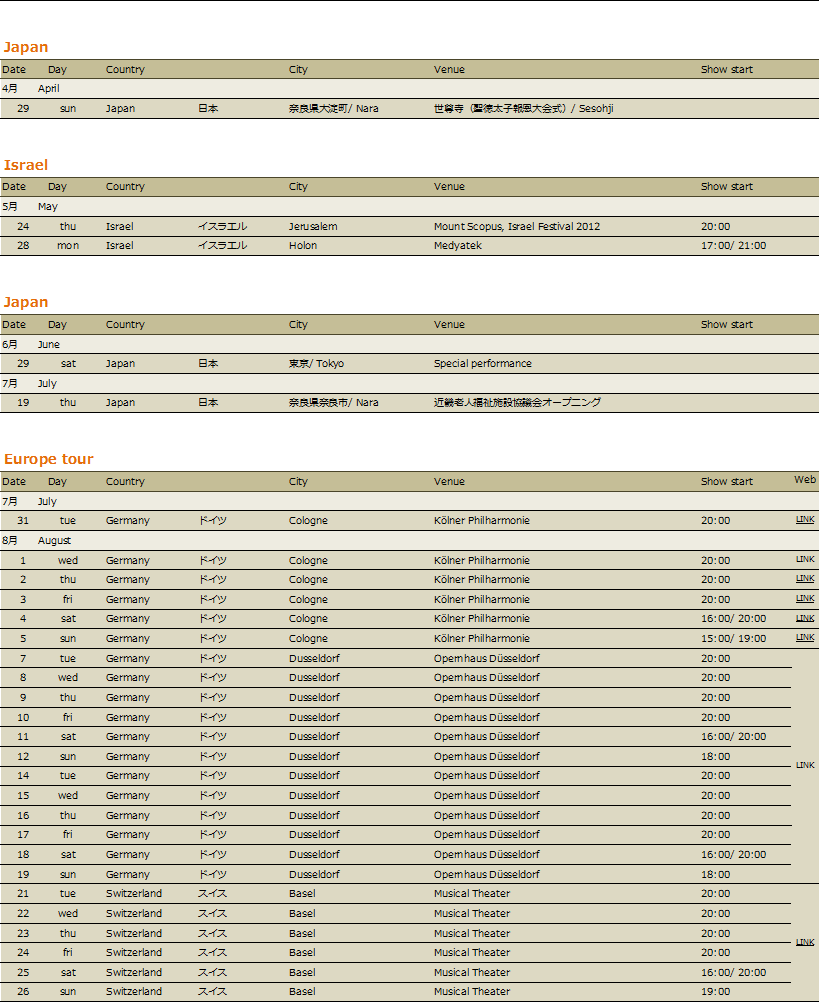Click 'Musical Theater' venue on August 25

coord(472,972)
